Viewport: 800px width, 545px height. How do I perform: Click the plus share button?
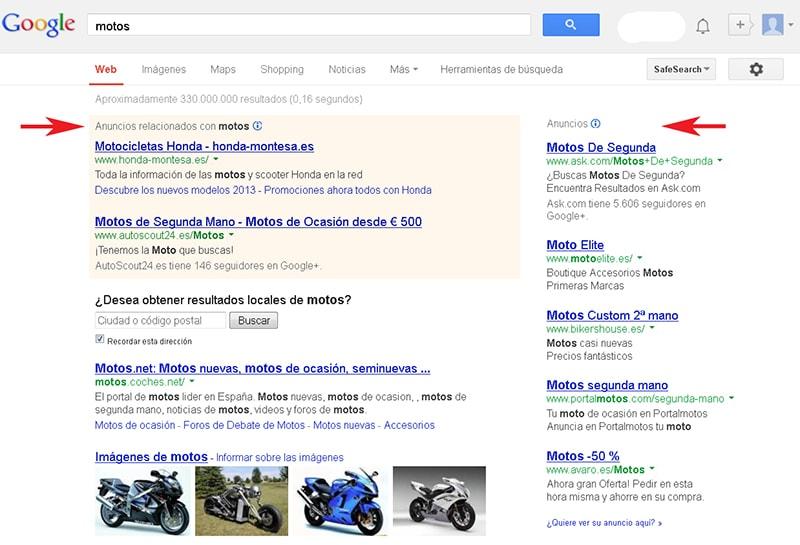coord(740,24)
